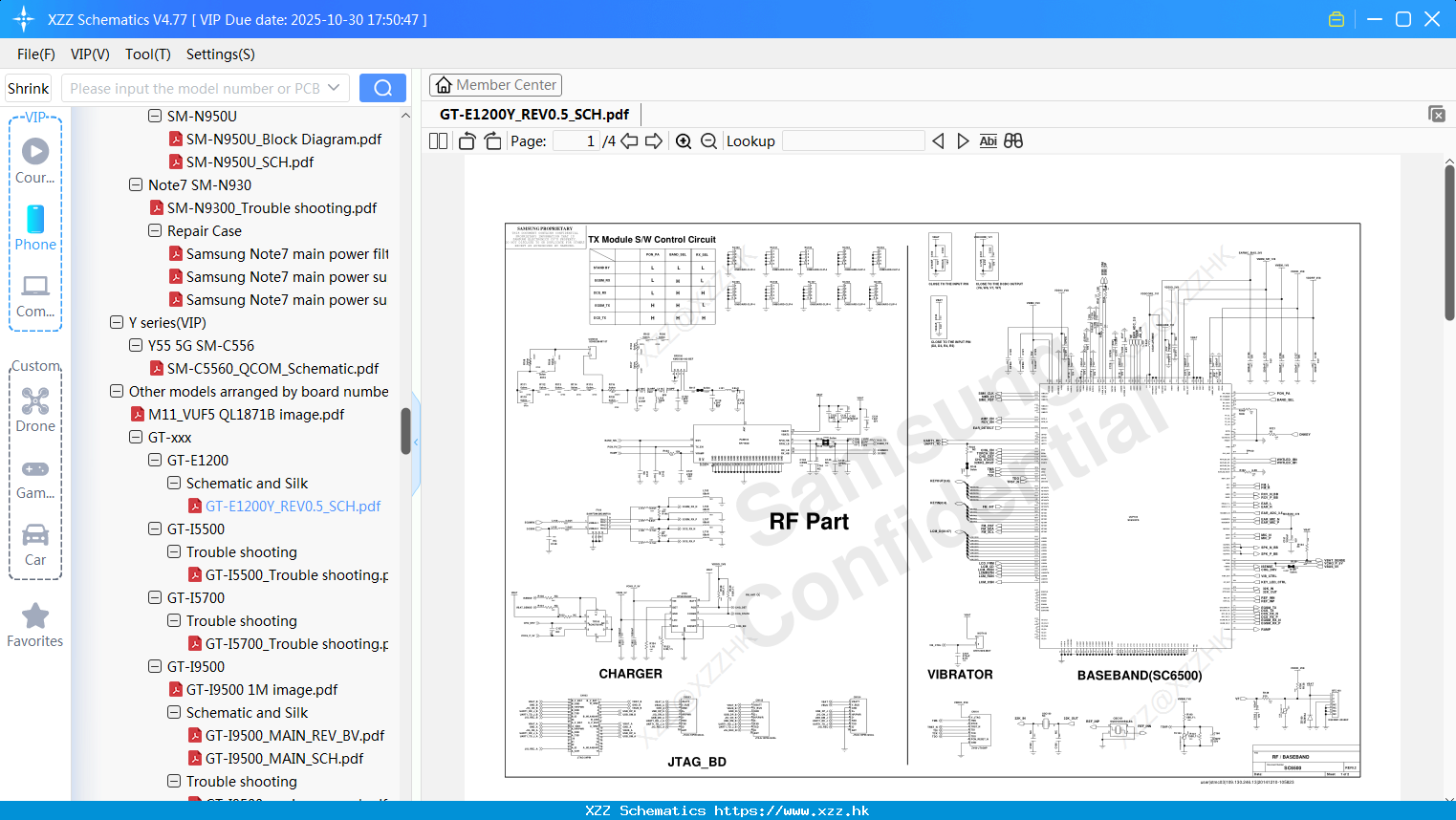Open GT-E1200Y_REV0.5_SCH.pdf in tree
Image resolution: width=1456 pixels, height=820 pixels.
[x=293, y=506]
